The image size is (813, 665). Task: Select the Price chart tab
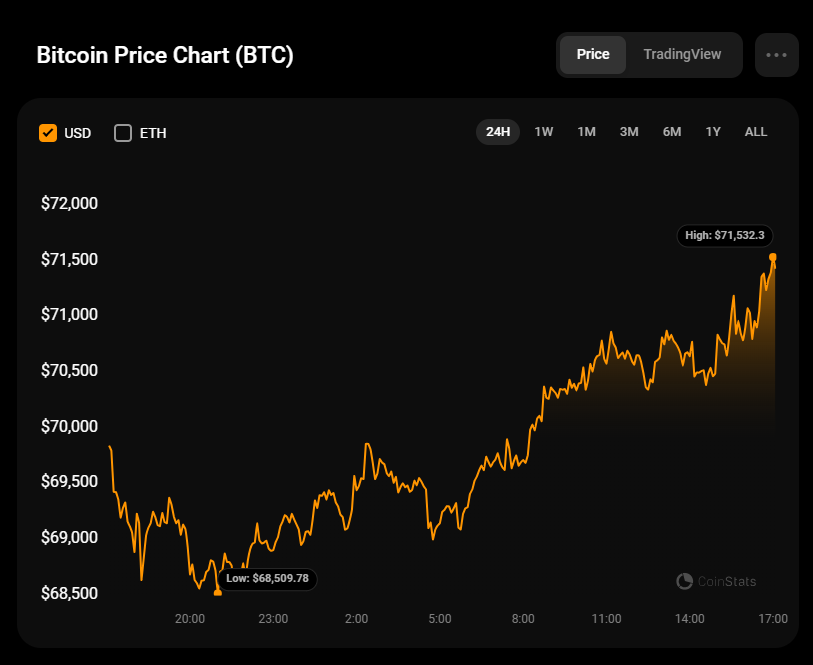593,55
